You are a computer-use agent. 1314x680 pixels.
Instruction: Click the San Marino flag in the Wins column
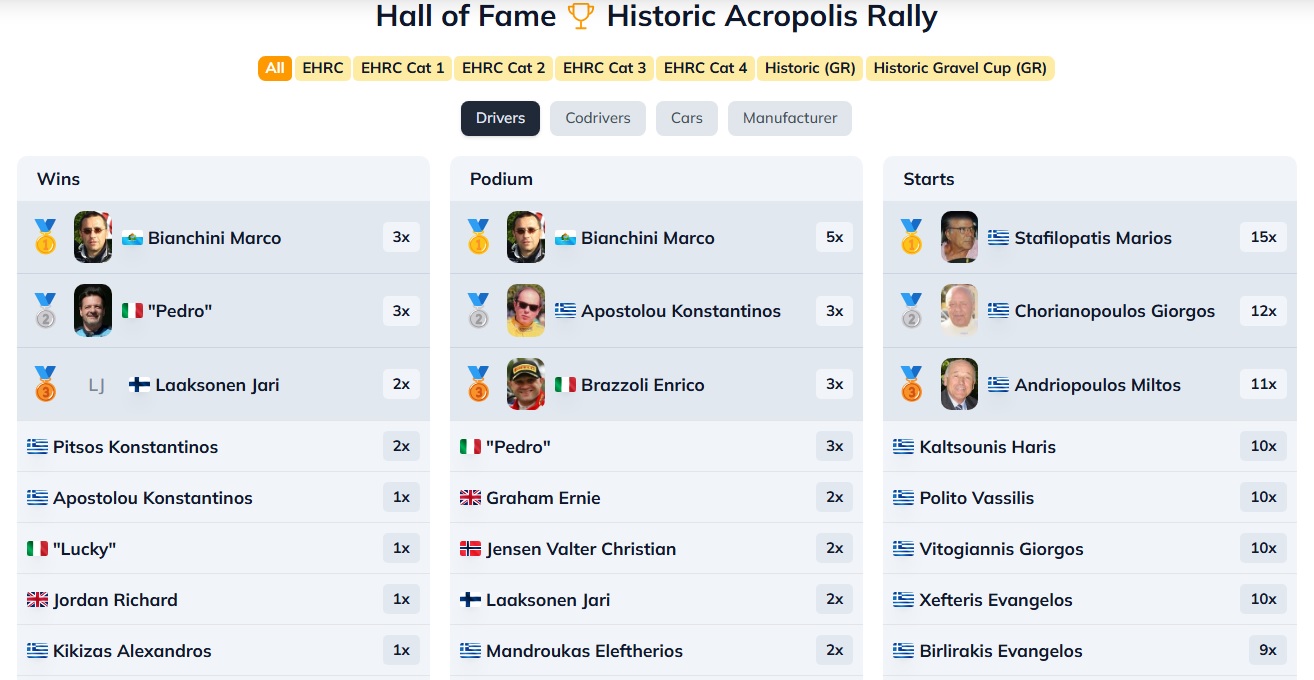coord(132,238)
